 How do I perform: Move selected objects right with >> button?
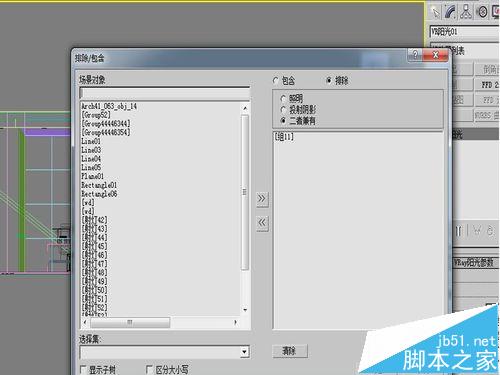point(262,199)
